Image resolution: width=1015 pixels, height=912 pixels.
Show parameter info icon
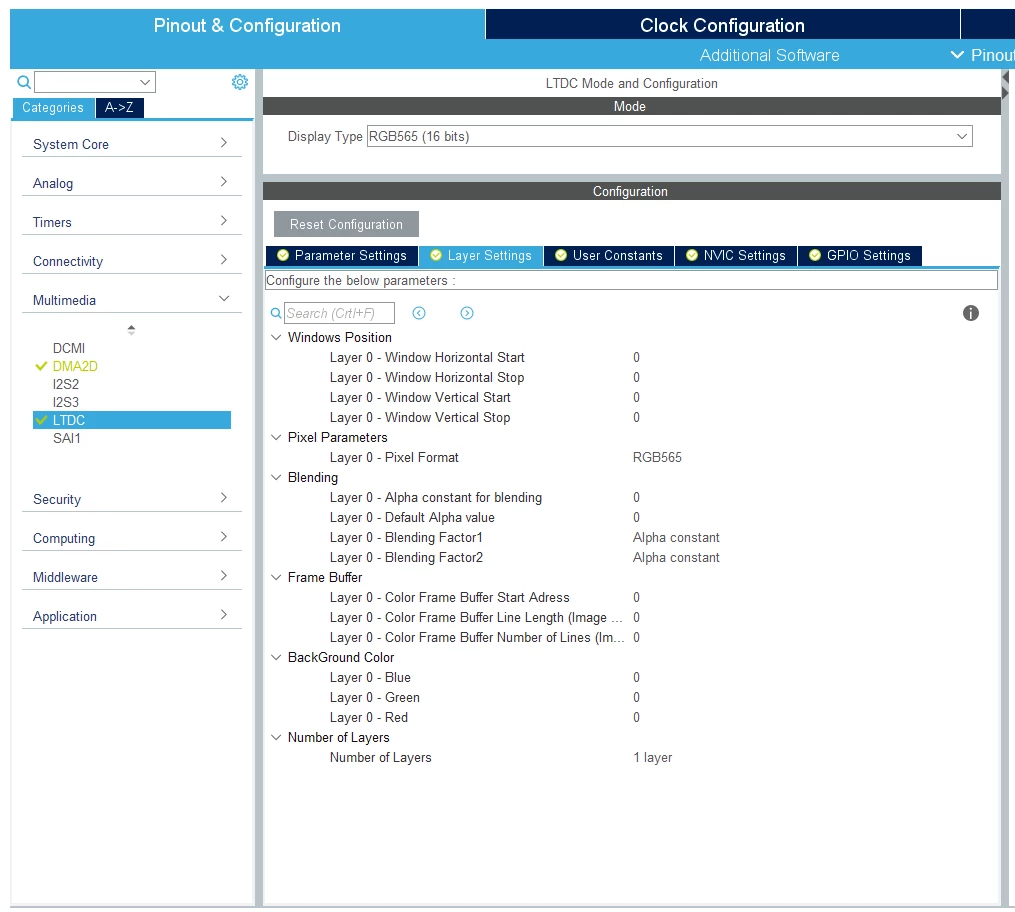[970, 313]
